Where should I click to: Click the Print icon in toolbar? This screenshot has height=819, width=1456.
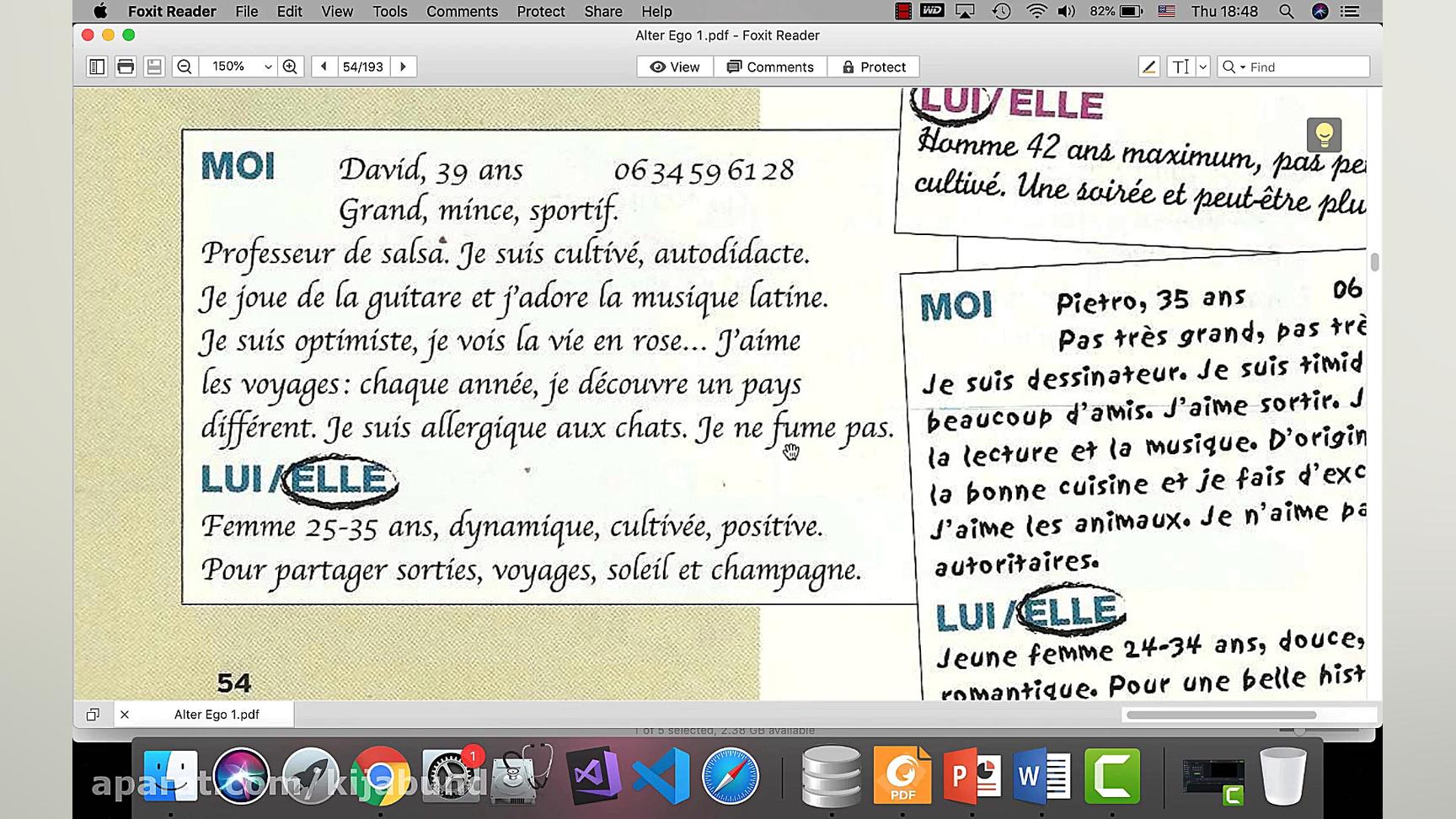(126, 67)
